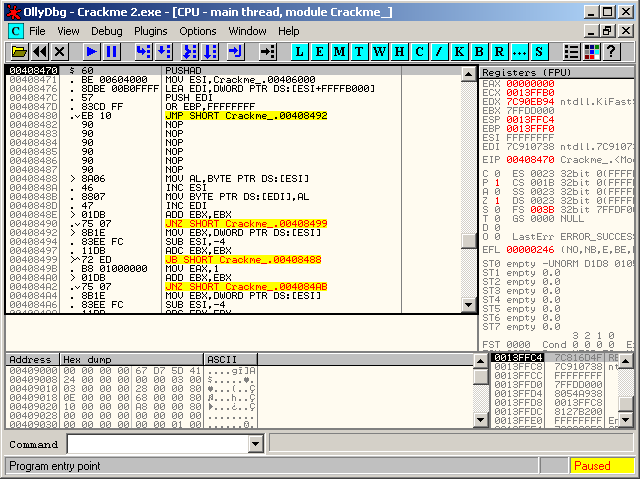The image size is (640, 479).
Task: Show Patches with slash button
Action: pos(439,52)
